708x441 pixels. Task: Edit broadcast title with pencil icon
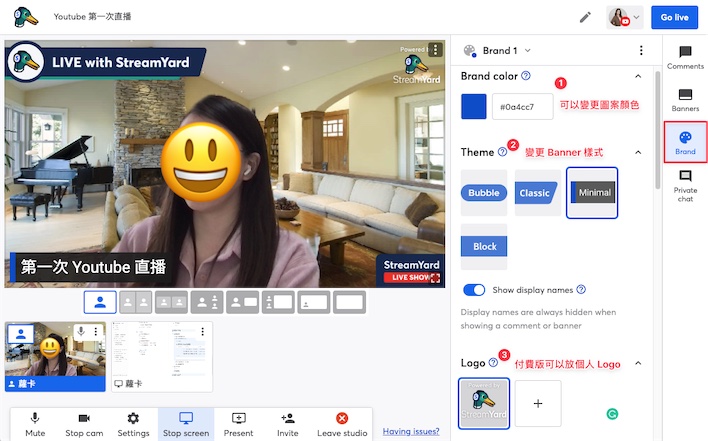coord(585,18)
